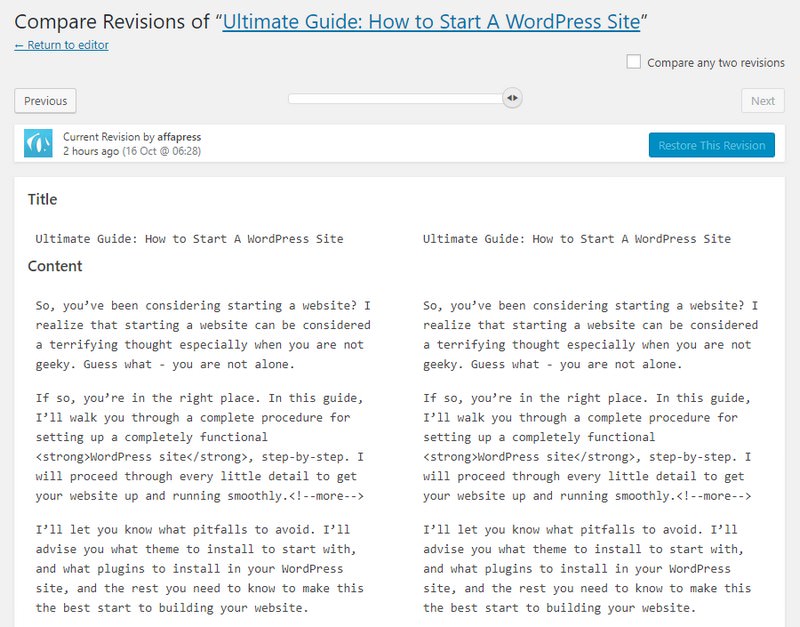Click the page heading "Compare Revisions of"

point(110,15)
